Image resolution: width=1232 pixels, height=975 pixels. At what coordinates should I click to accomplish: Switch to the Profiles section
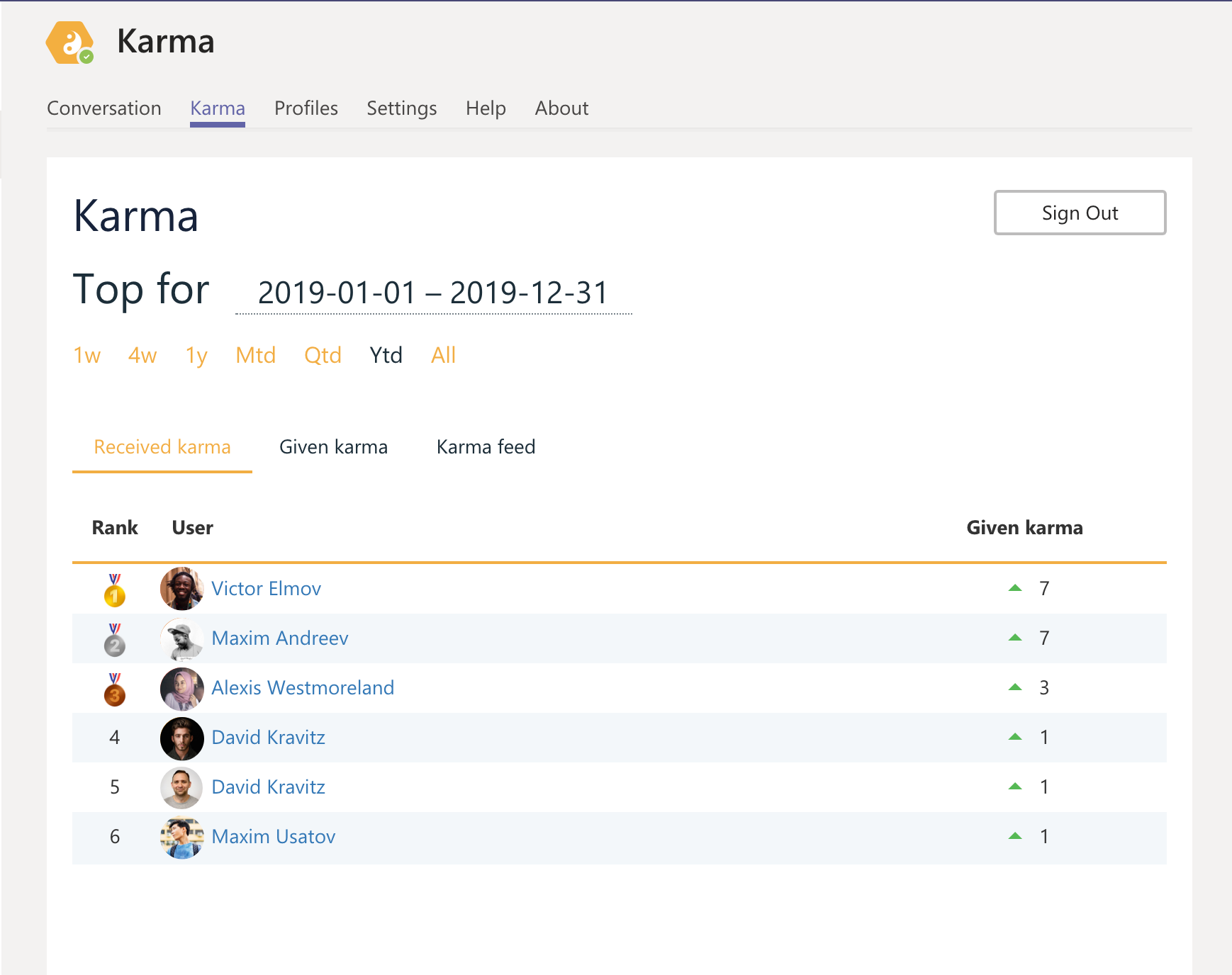[306, 108]
